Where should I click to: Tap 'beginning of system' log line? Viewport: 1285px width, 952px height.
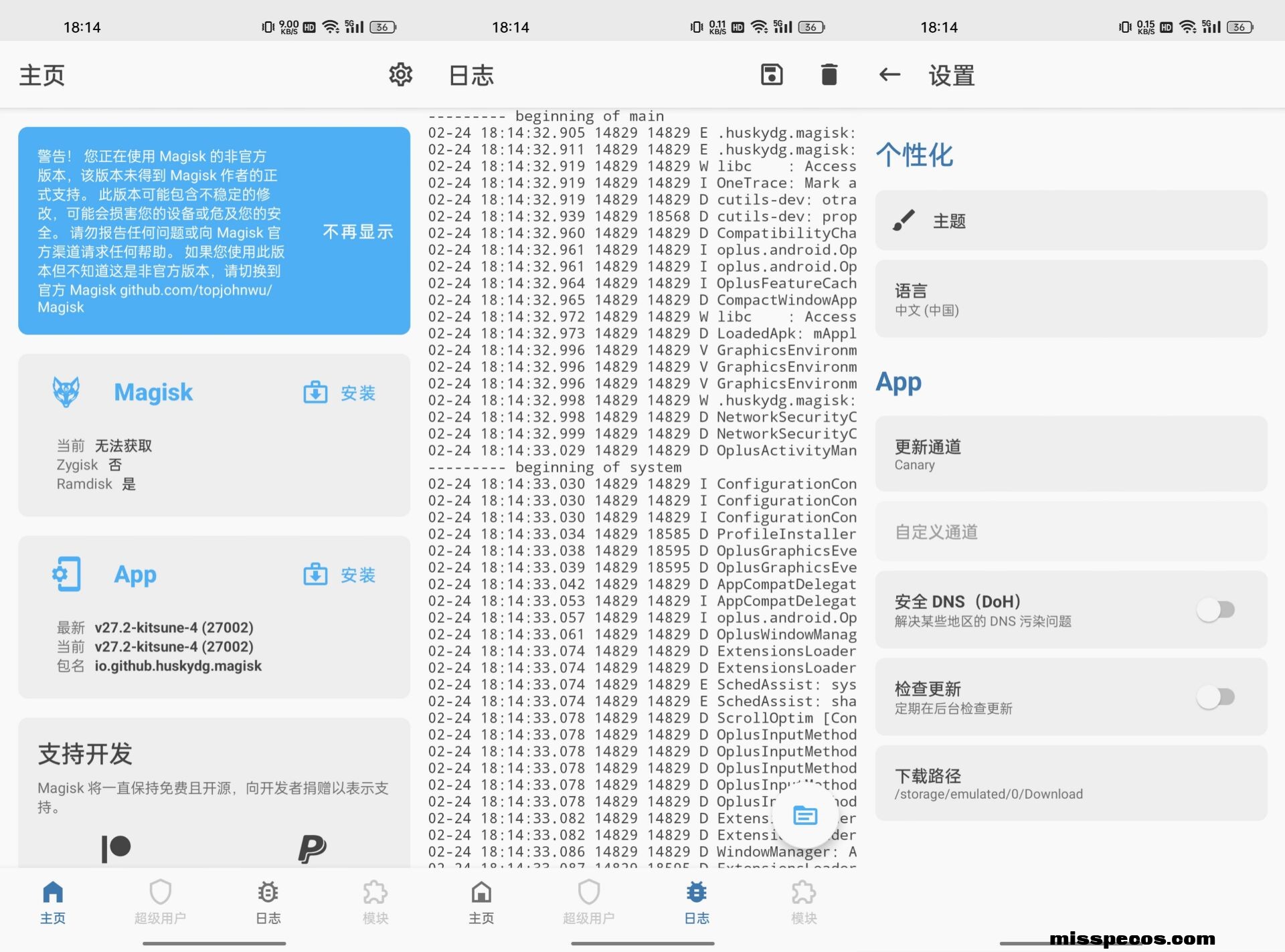[x=555, y=467]
